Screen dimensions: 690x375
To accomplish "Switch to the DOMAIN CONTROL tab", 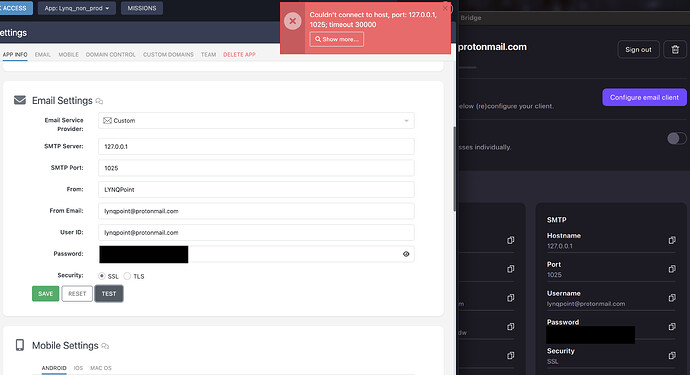I will (110, 55).
